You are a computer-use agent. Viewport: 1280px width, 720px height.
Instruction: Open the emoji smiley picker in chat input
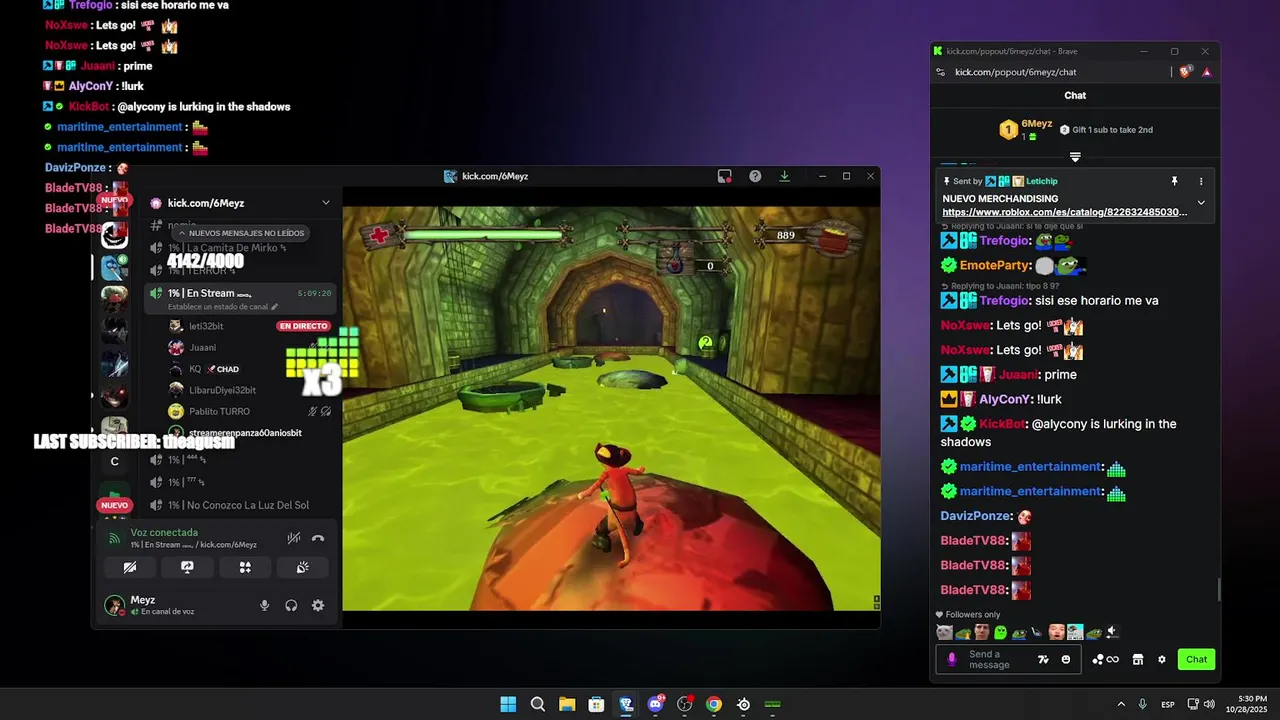pos(1065,659)
